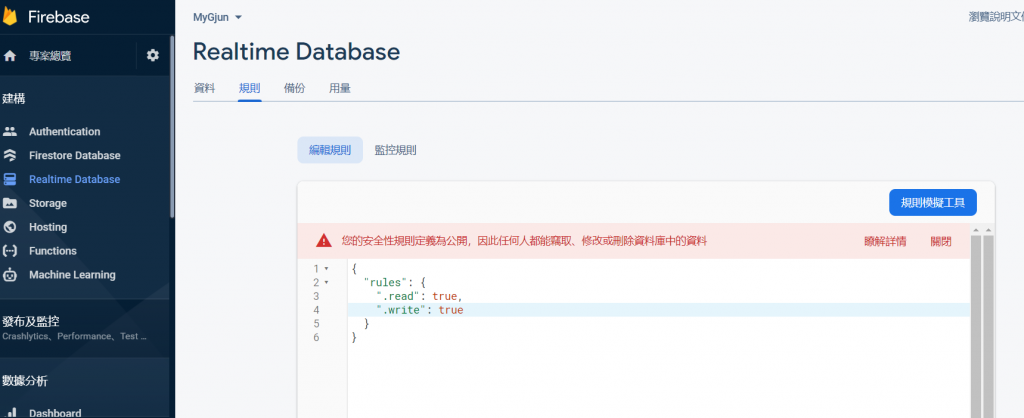Image resolution: width=1024 pixels, height=418 pixels.
Task: Click the red warning triangle icon
Action: click(x=324, y=241)
